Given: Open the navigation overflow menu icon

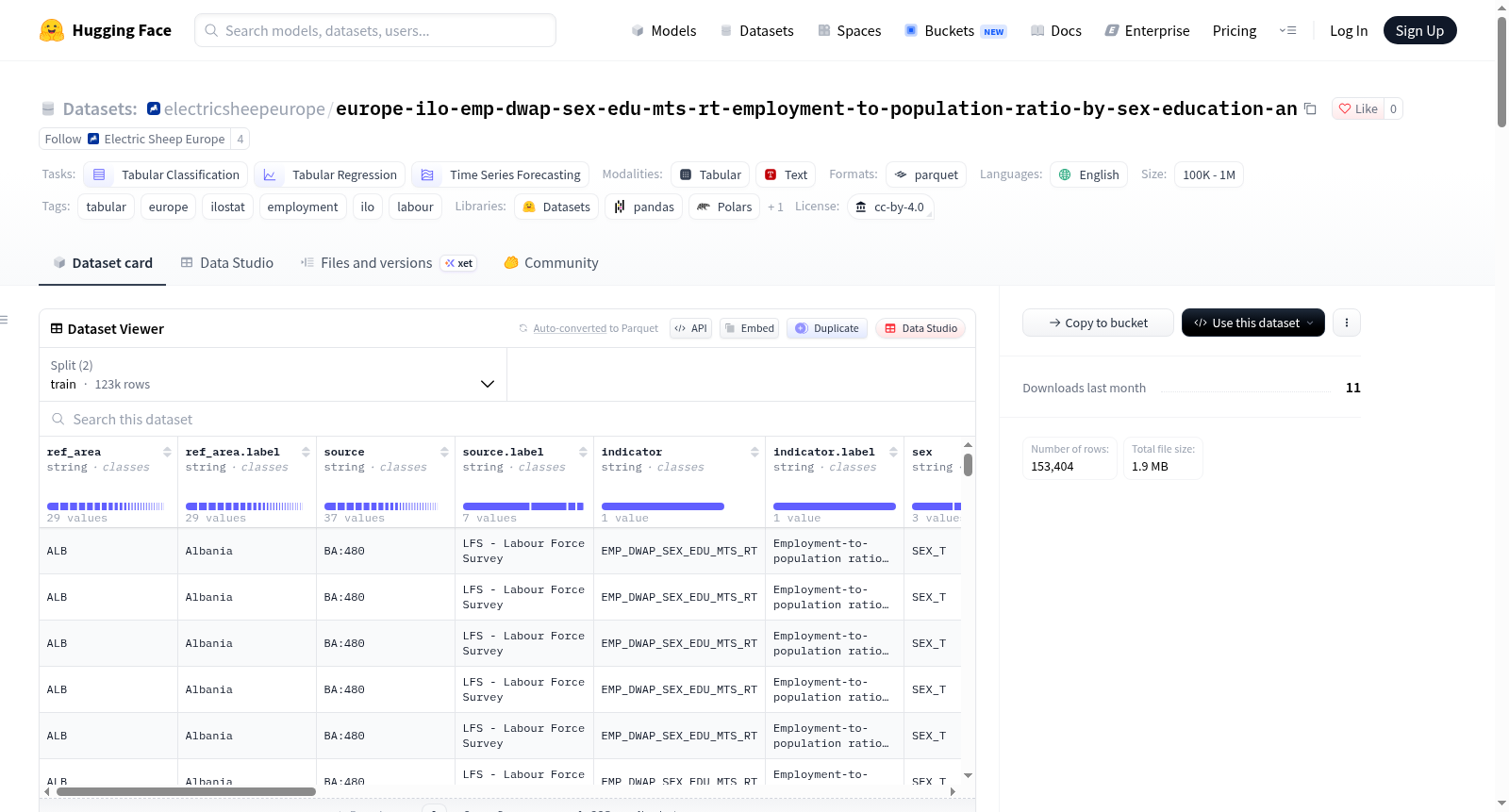Looking at the screenshot, I should [1287, 30].
